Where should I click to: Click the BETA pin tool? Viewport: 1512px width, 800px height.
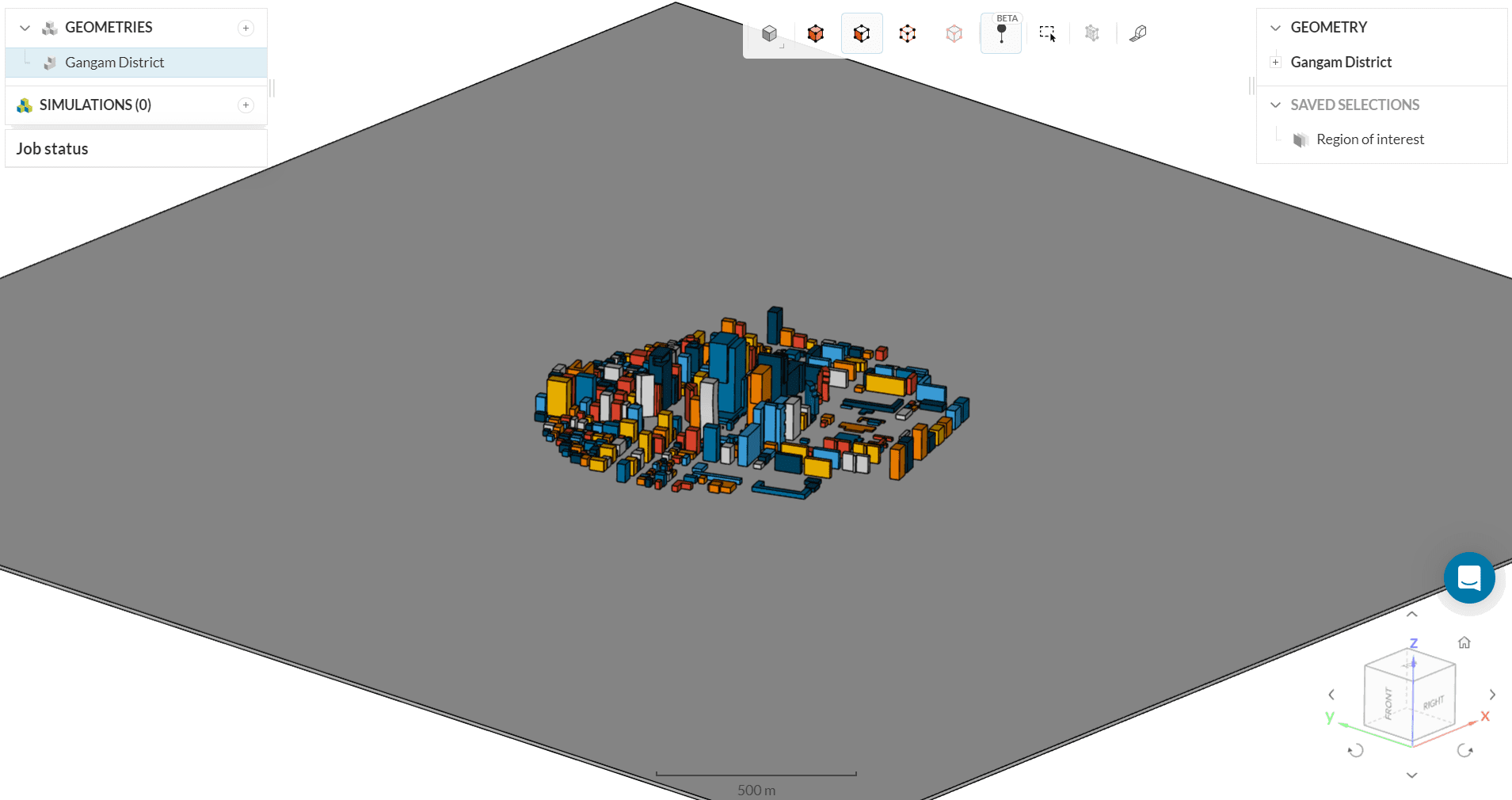tap(1001, 33)
